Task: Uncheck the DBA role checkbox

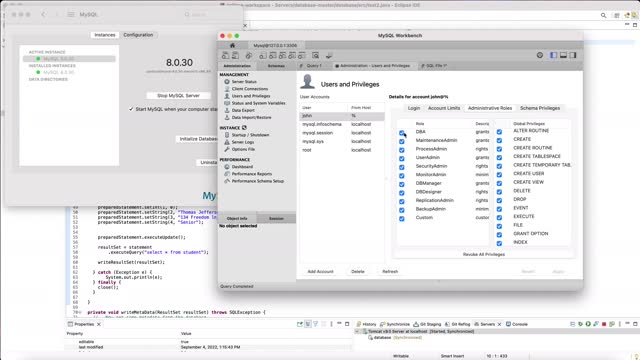Action: point(402,133)
